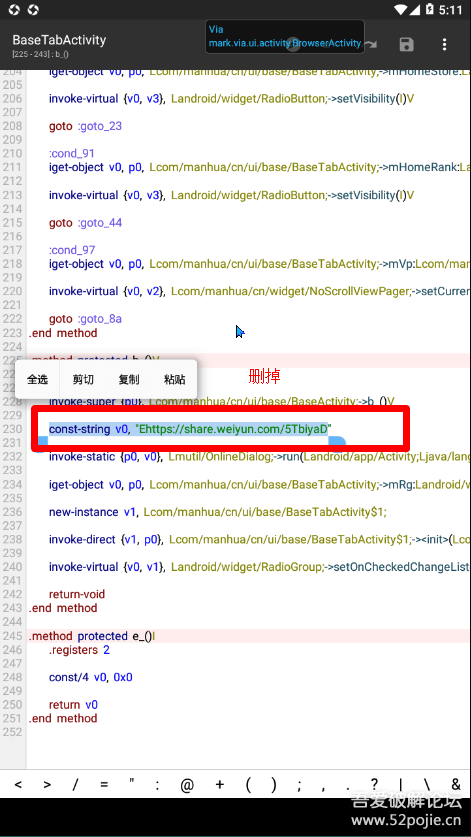This screenshot has width=471, height=837.
Task: Choose 全选 in the selection popup
Action: [x=37, y=380]
